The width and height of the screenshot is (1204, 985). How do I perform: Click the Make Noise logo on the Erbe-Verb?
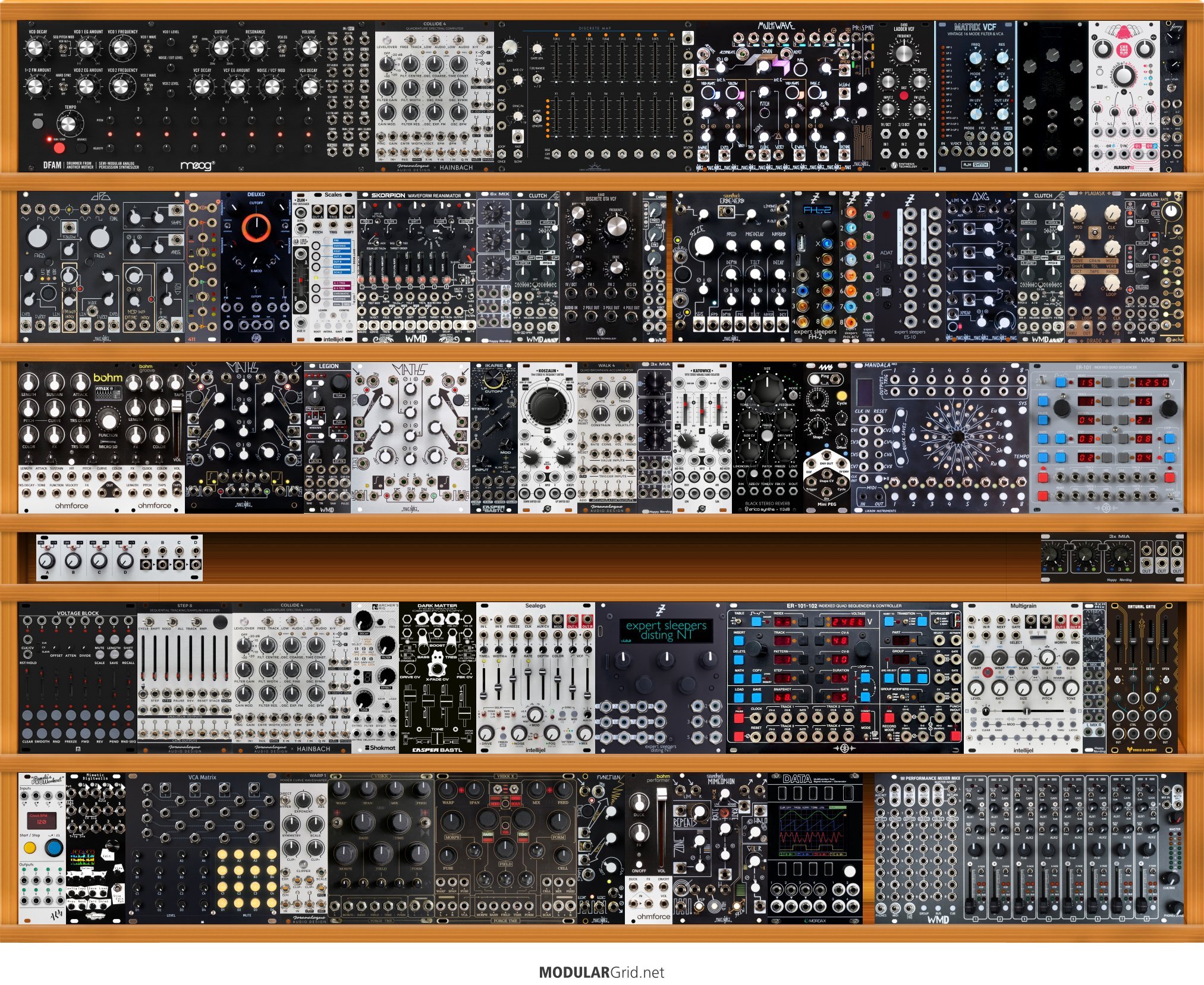point(732,338)
